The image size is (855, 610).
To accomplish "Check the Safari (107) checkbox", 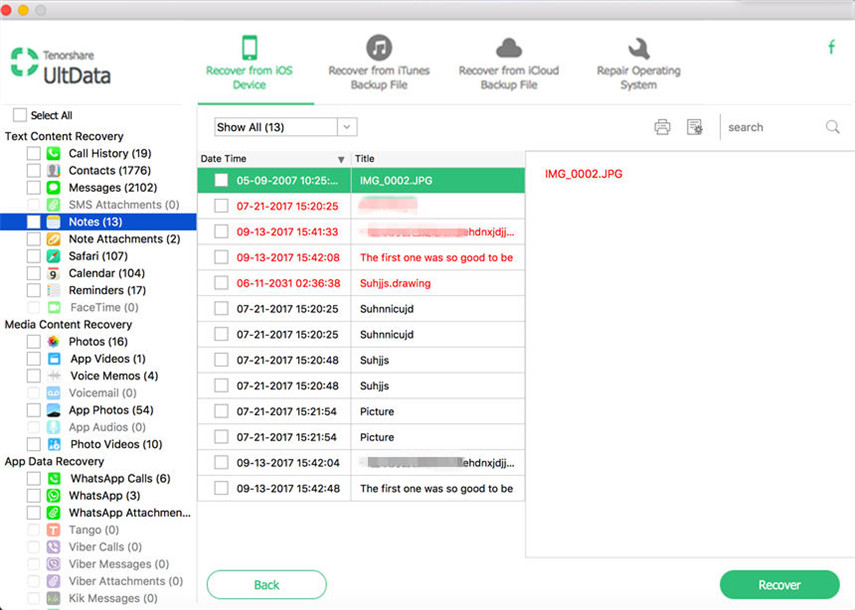I will [x=33, y=256].
